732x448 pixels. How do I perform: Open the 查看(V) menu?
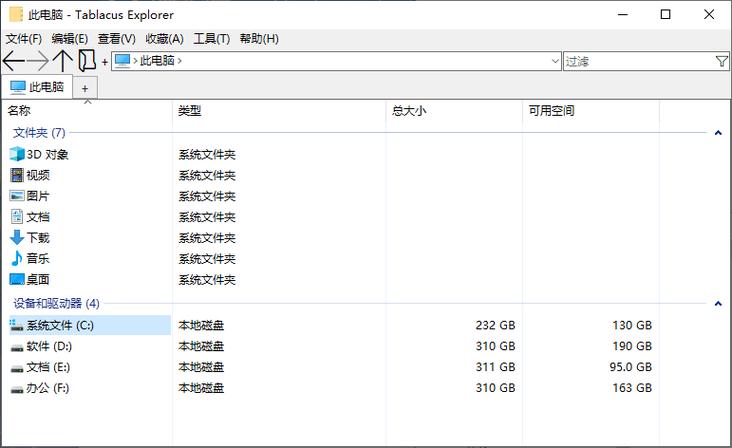click(x=117, y=38)
